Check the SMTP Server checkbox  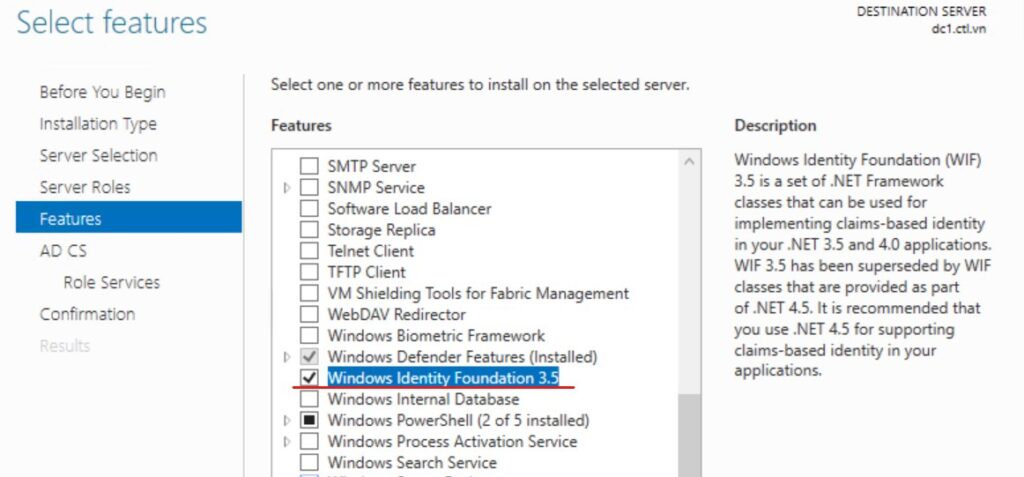coord(310,166)
